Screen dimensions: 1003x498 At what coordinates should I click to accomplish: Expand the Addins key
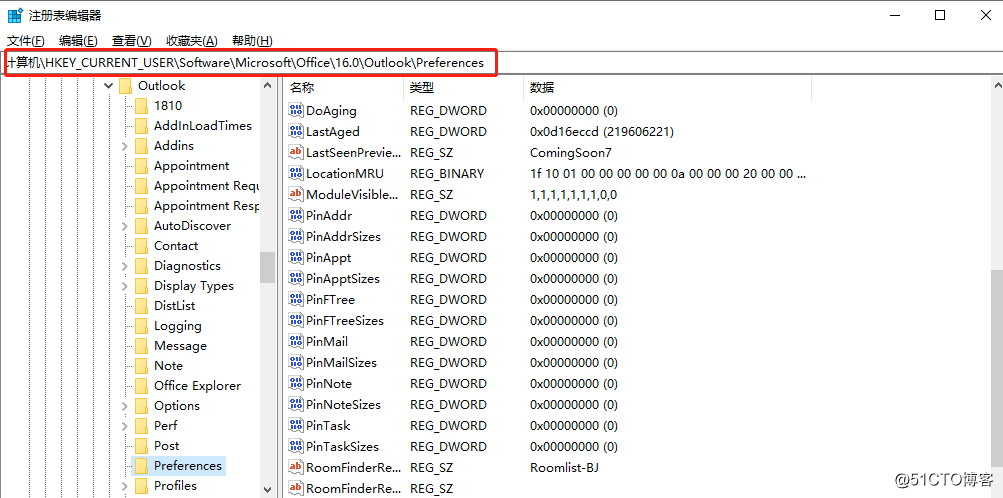(124, 146)
